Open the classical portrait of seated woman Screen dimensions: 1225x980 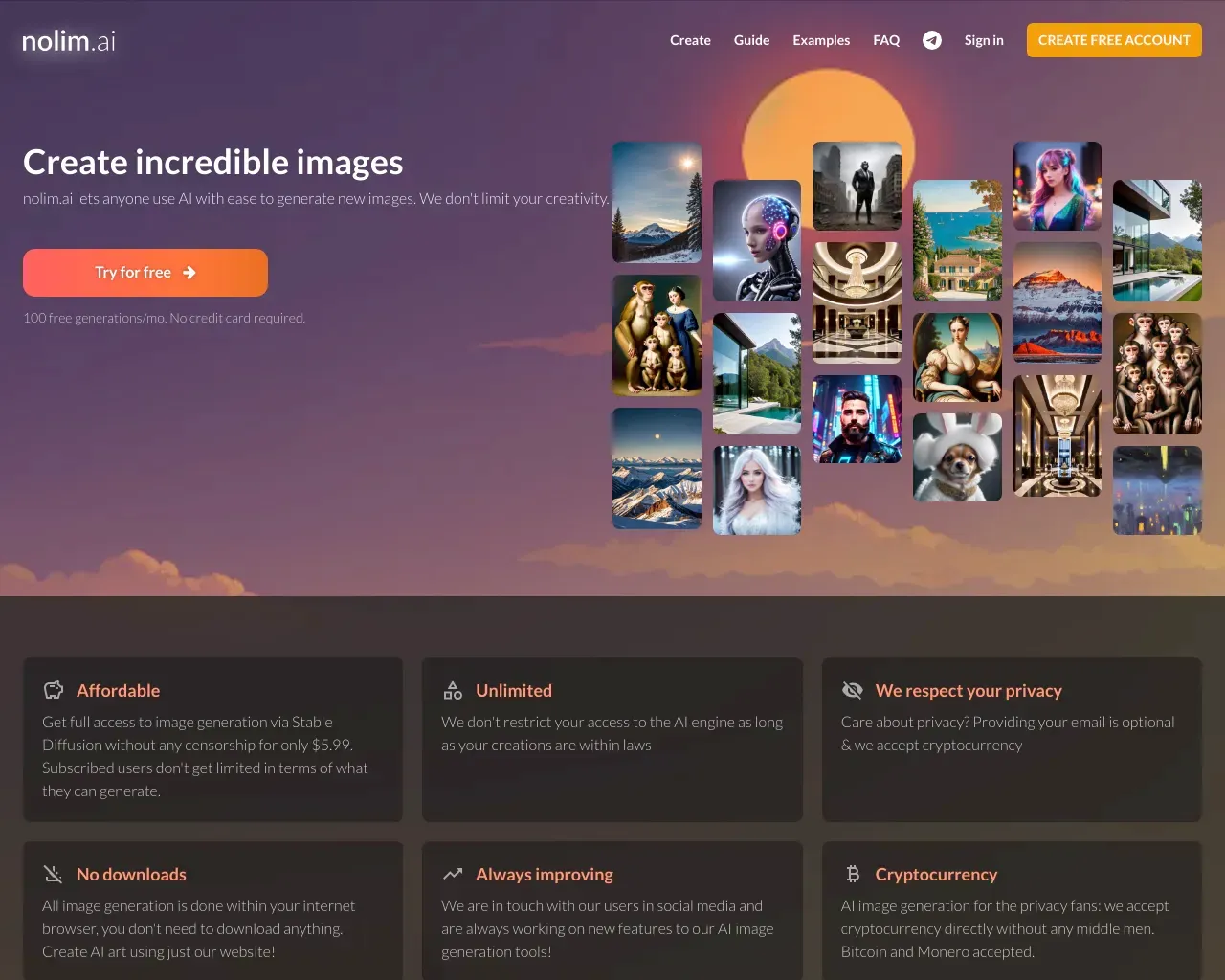(957, 357)
